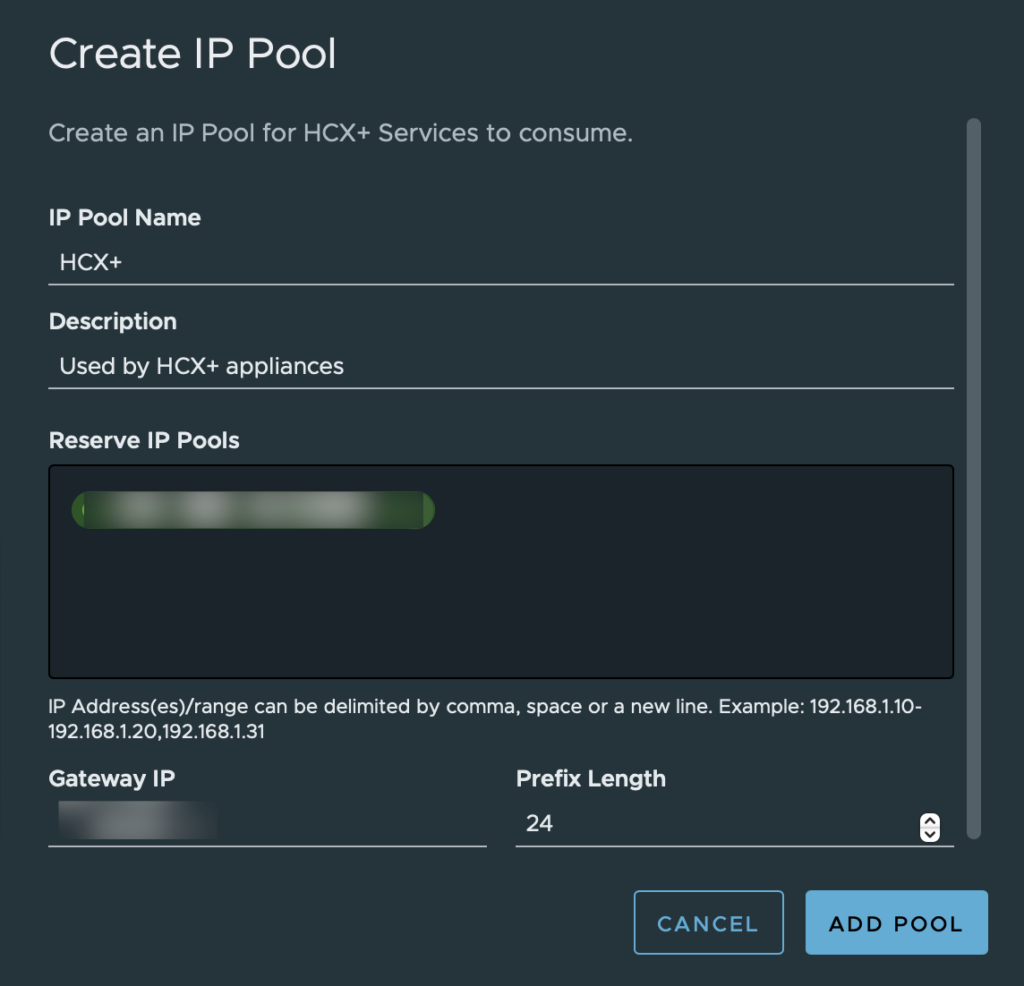Click the dialog's vertical scrollbar
This screenshot has height=986, width=1024.
[974, 478]
